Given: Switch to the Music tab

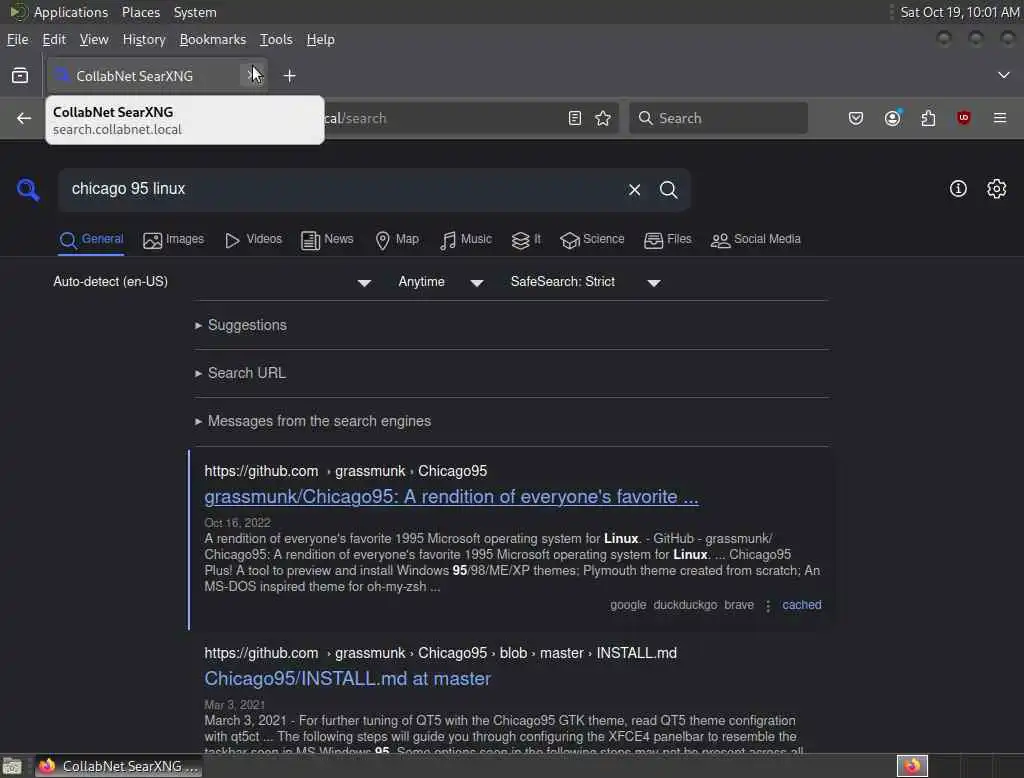Looking at the screenshot, I should (466, 240).
